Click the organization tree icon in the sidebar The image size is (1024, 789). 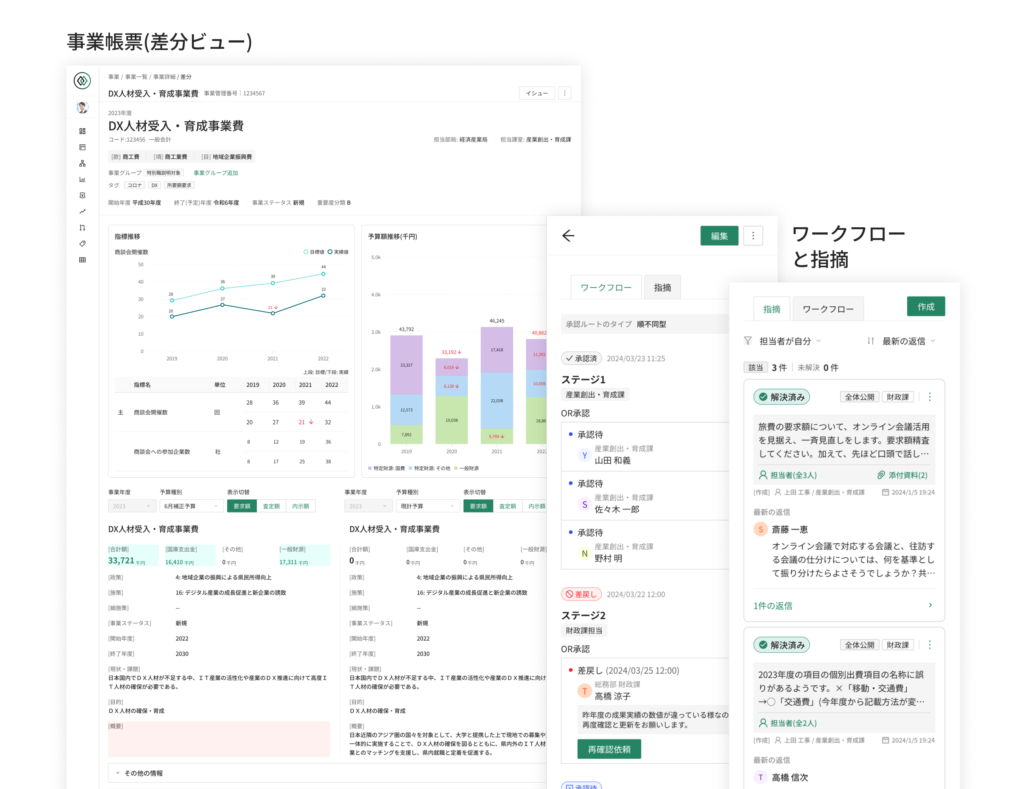click(x=82, y=163)
